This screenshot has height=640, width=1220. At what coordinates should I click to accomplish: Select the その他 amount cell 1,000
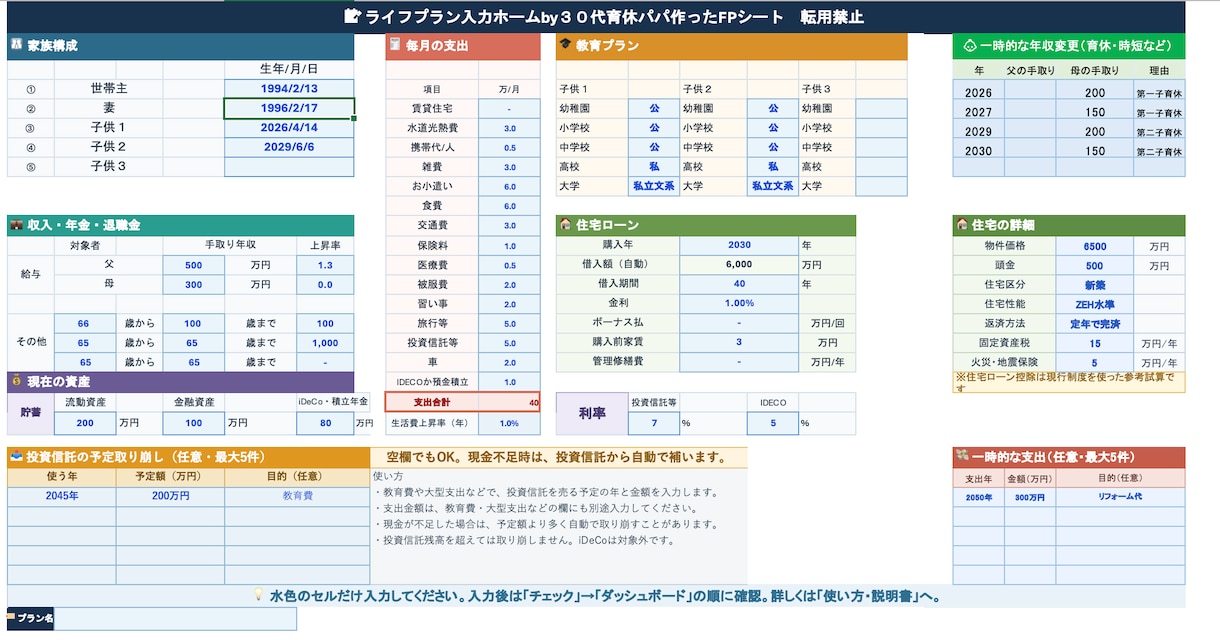(x=325, y=343)
